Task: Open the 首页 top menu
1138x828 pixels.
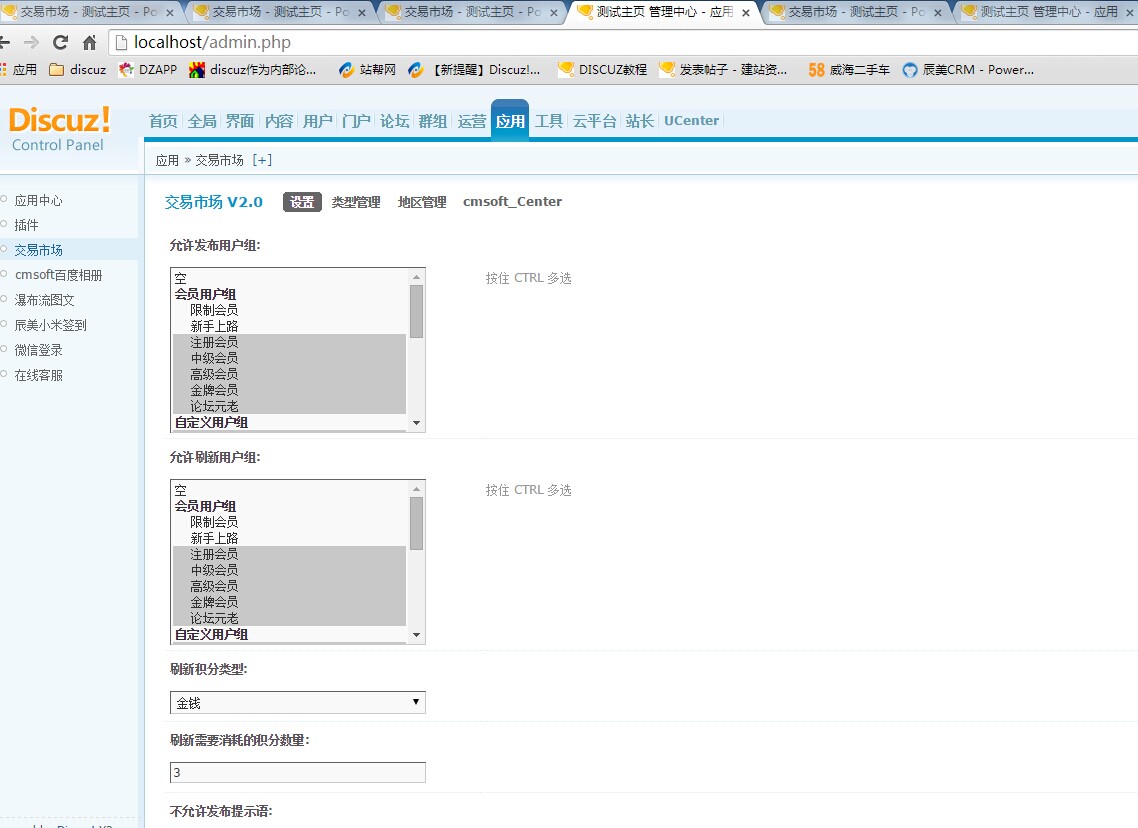Action: [x=163, y=120]
